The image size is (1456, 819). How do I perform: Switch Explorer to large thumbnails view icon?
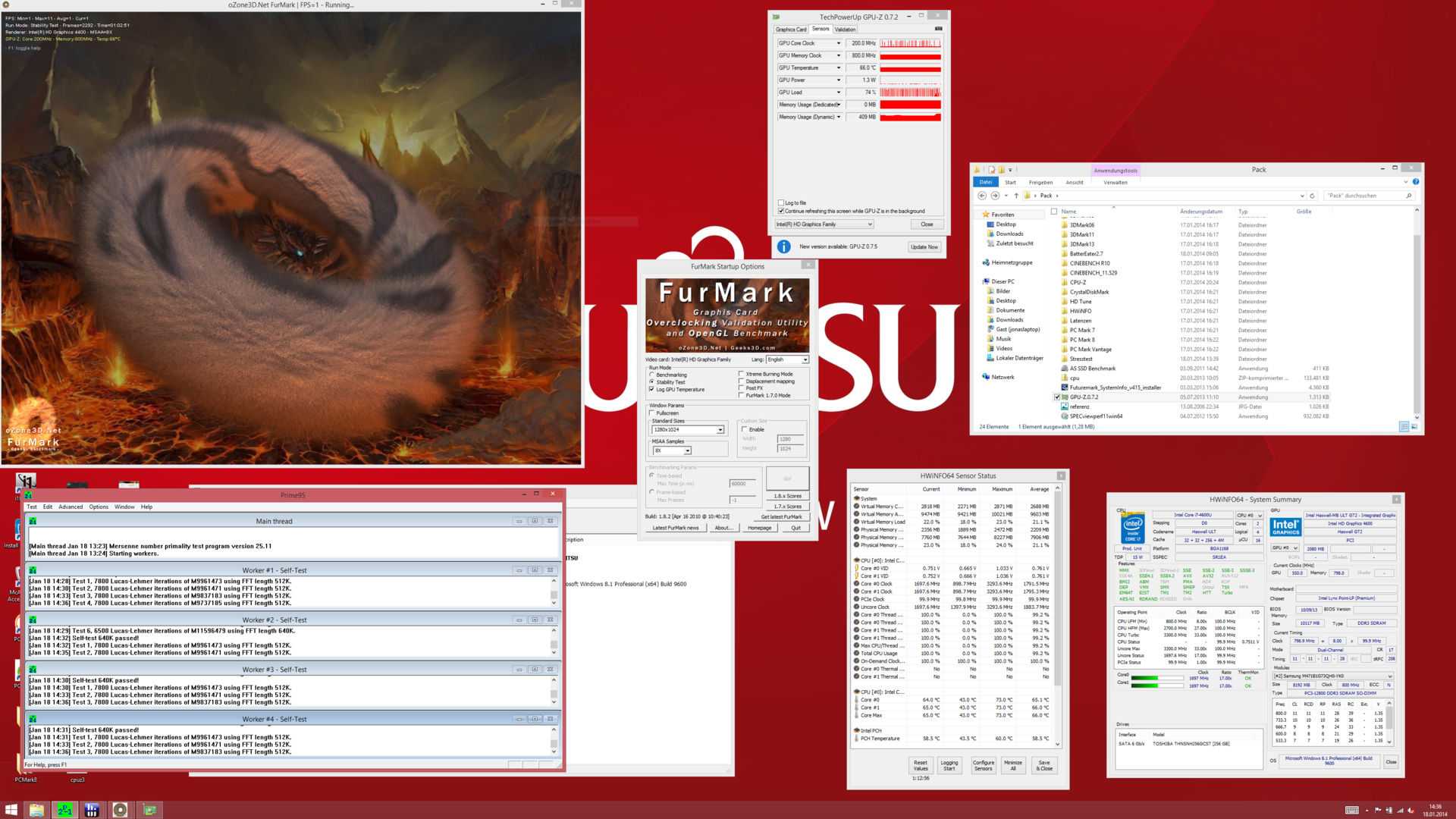(1414, 427)
